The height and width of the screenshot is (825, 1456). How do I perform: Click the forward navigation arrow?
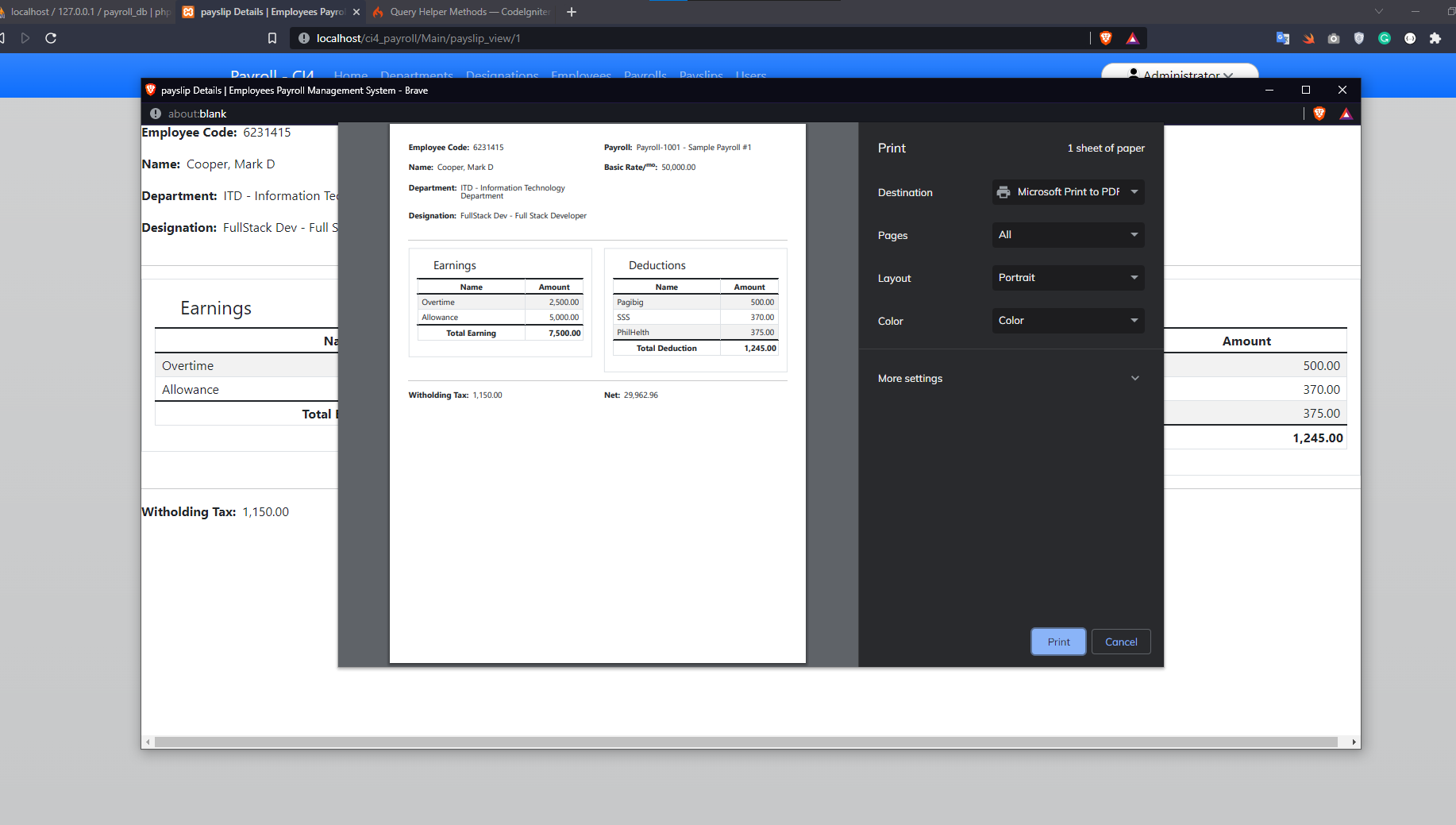pyautogui.click(x=25, y=38)
